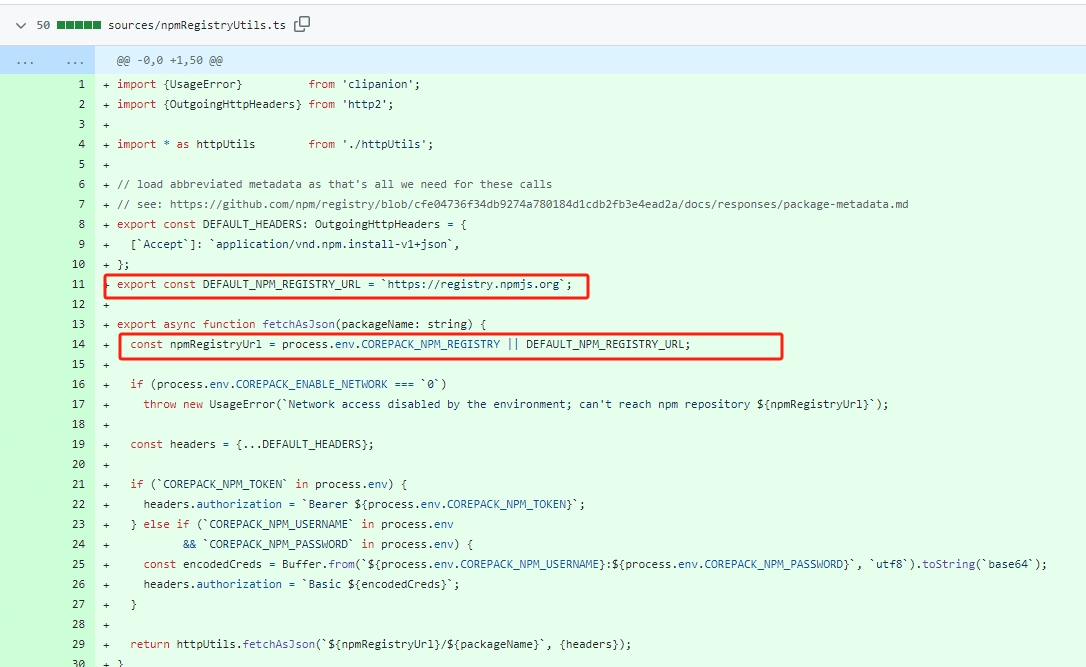This screenshot has width=1086, height=667.
Task: Collapse the npmRegistryUtils.ts file diff
Action: pyautogui.click(x=21, y=24)
